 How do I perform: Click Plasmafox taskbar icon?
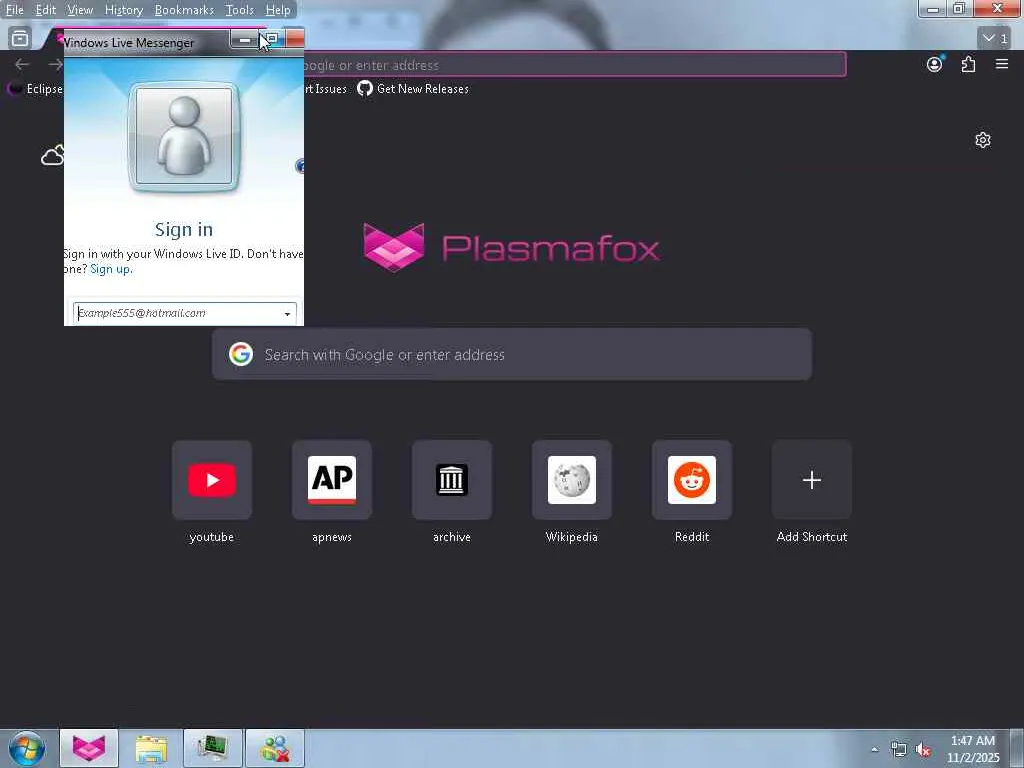89,748
